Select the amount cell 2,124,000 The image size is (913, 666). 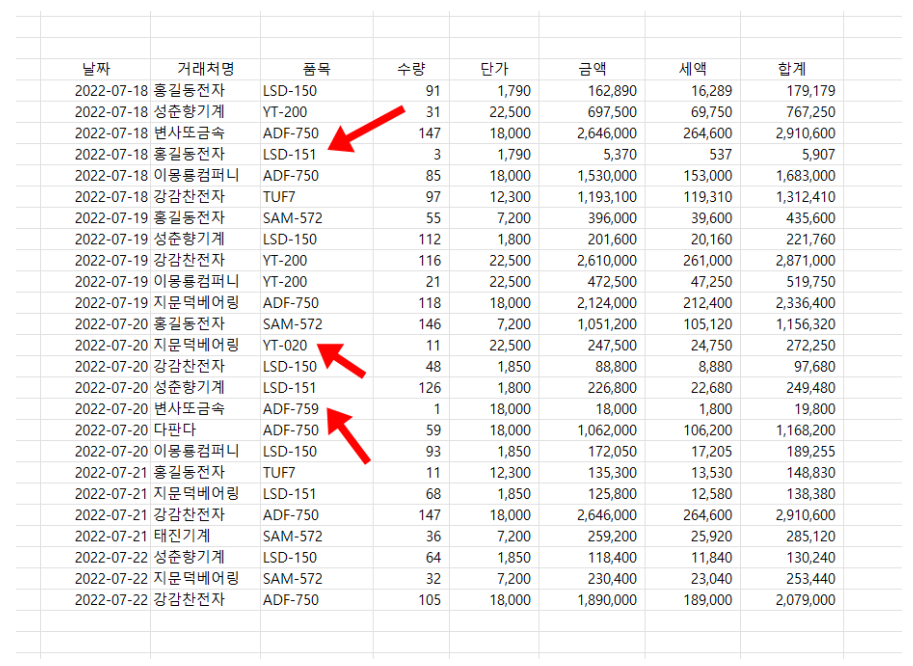click(592, 303)
